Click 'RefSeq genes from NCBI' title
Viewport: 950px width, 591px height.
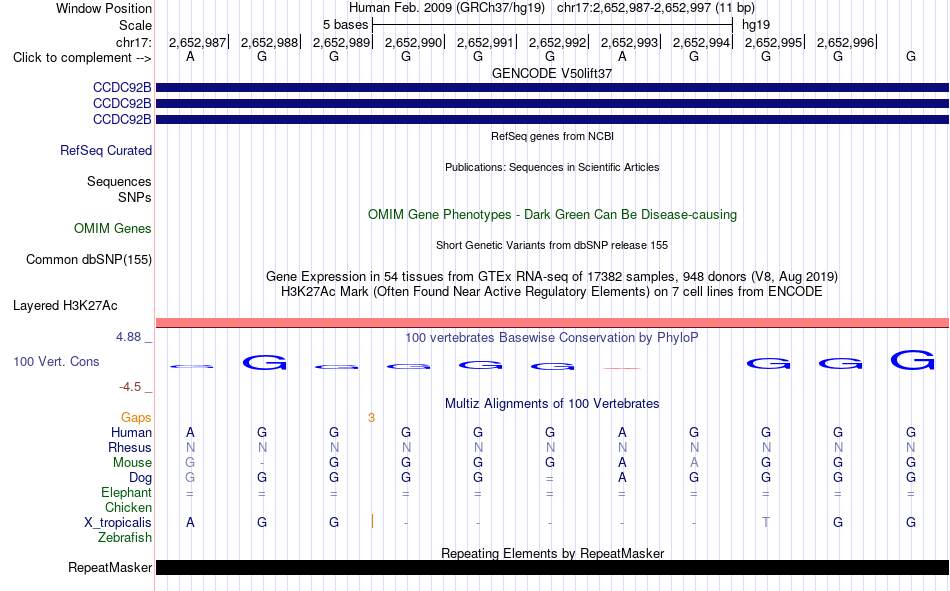[x=553, y=136]
